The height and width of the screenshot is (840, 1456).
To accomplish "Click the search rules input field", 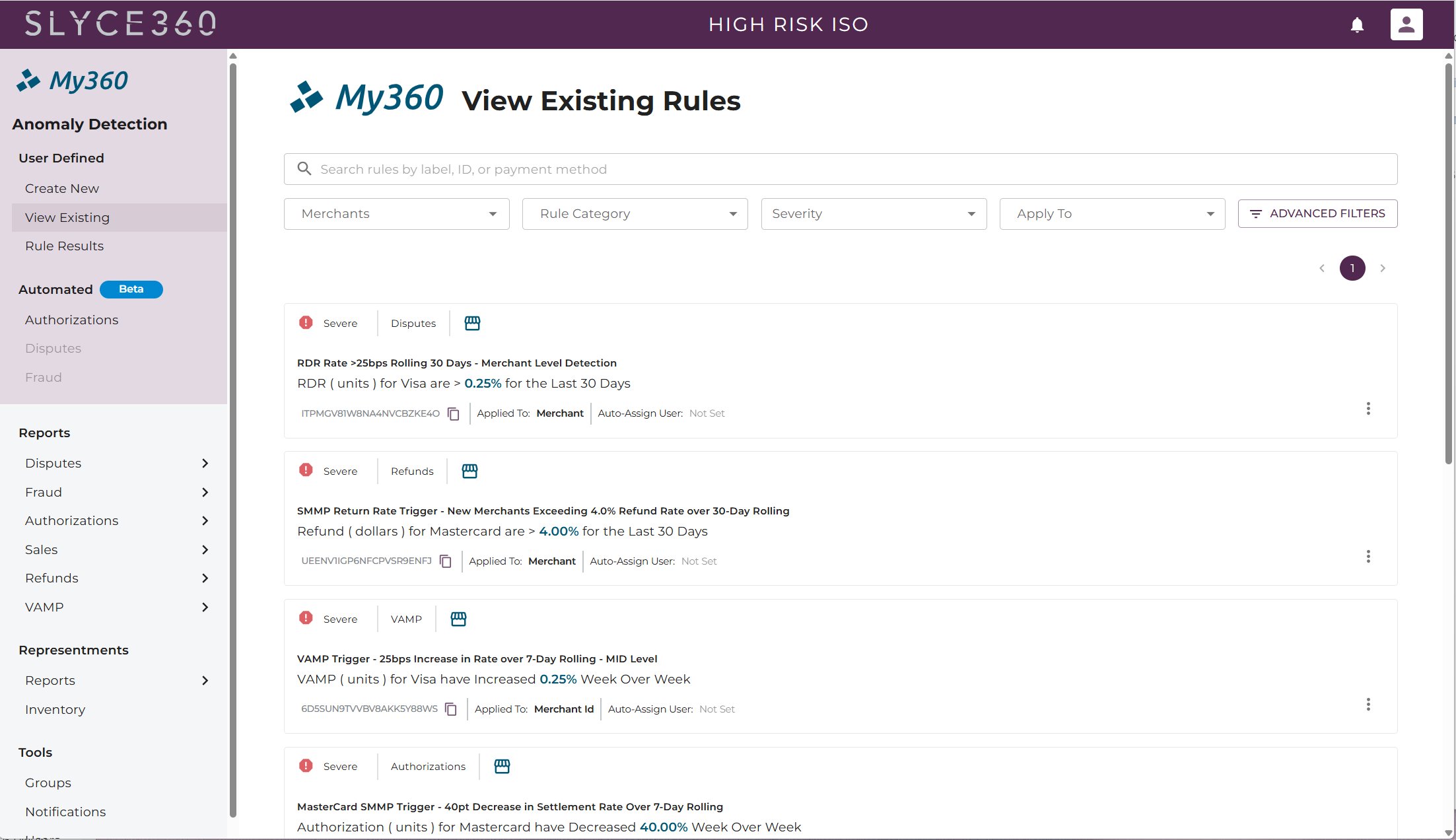I will tap(841, 169).
